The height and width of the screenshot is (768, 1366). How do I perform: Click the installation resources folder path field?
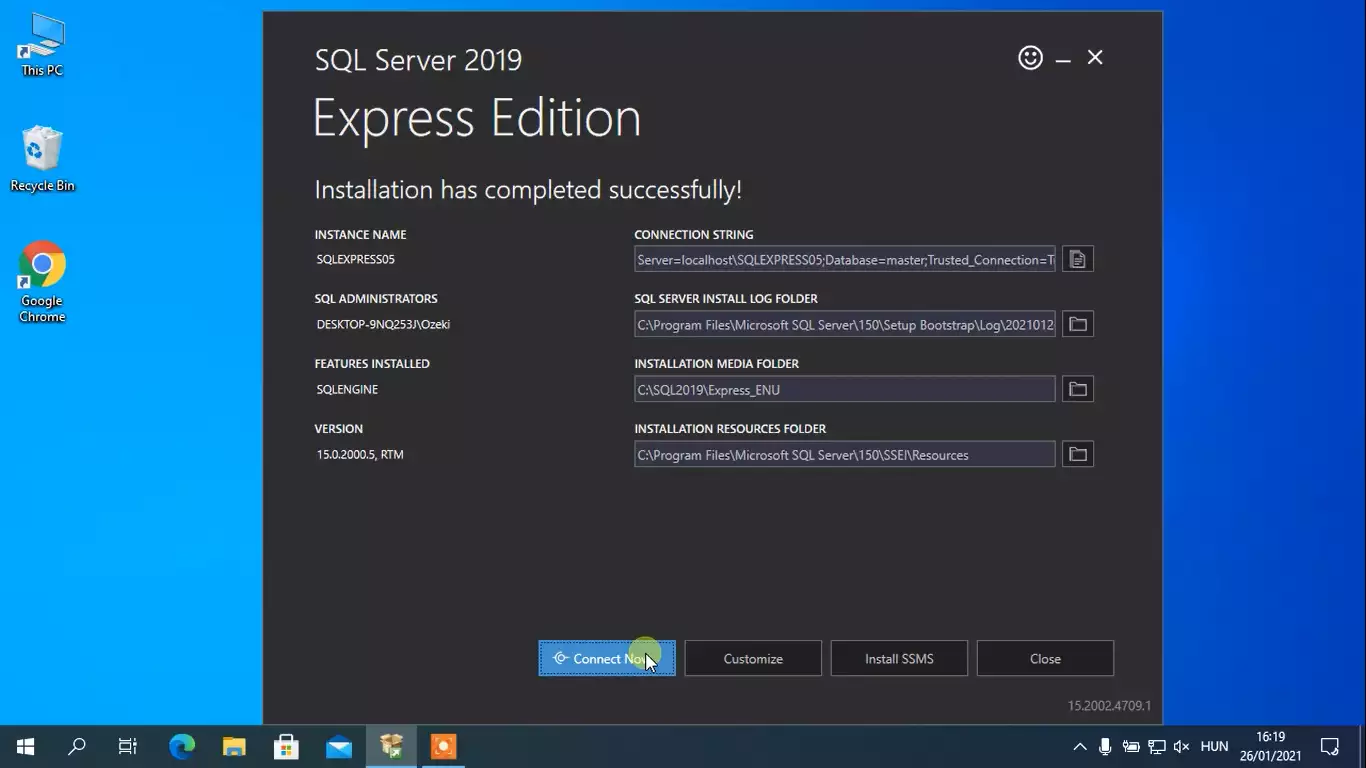[x=845, y=454]
